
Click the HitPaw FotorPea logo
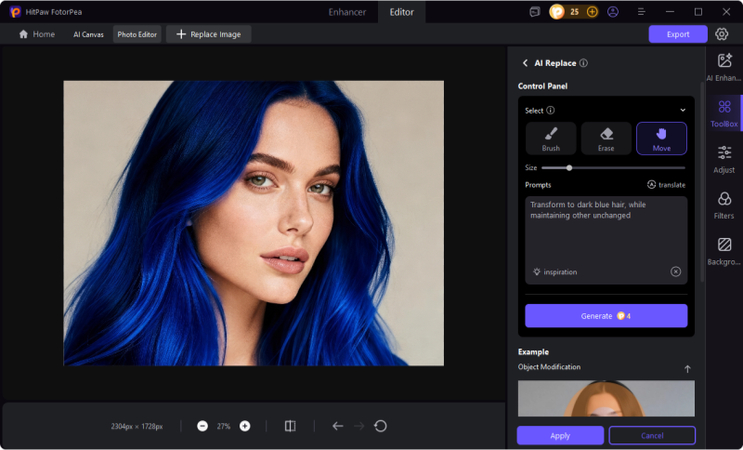pyautogui.click(x=15, y=12)
